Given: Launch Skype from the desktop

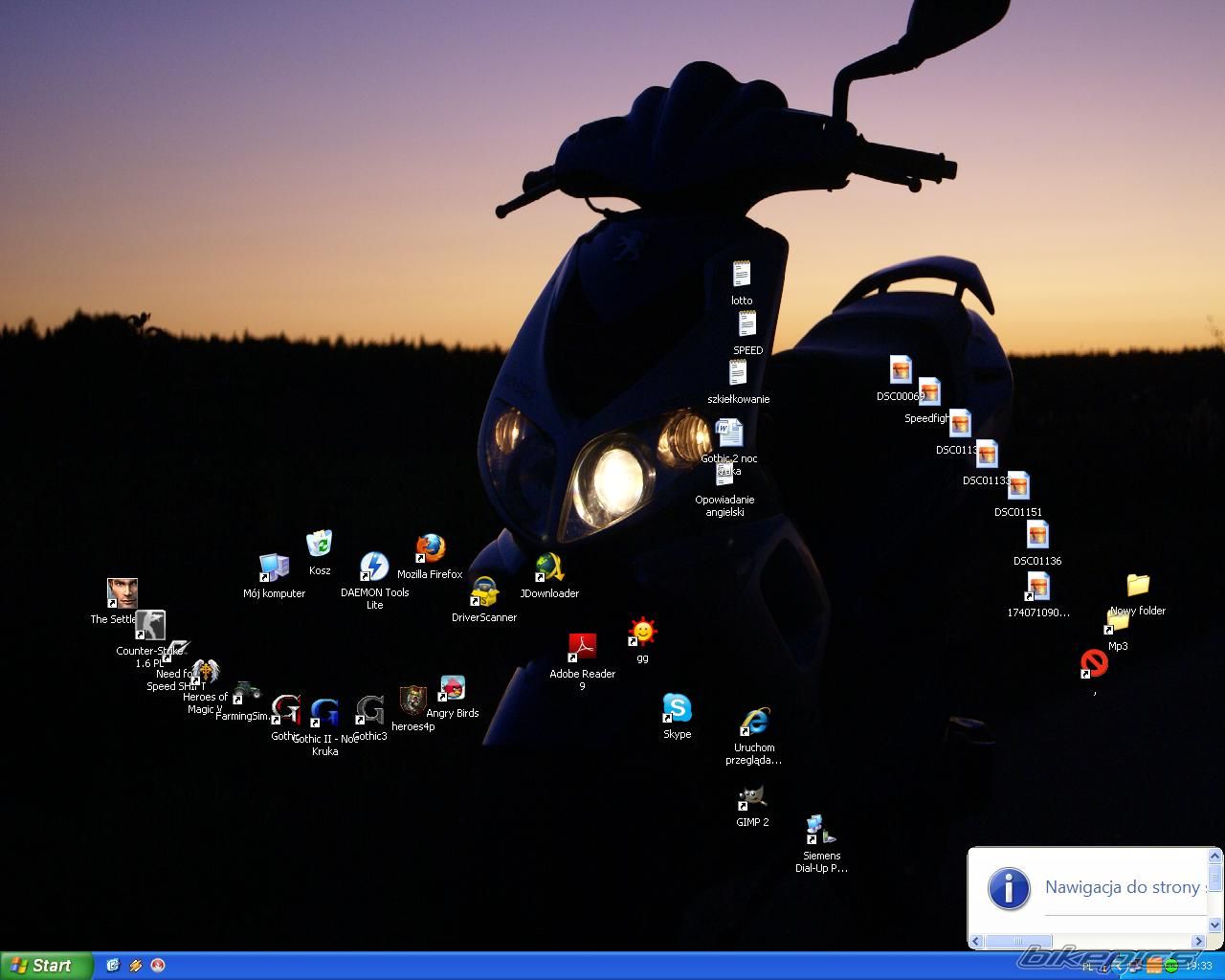Looking at the screenshot, I should click(x=677, y=709).
